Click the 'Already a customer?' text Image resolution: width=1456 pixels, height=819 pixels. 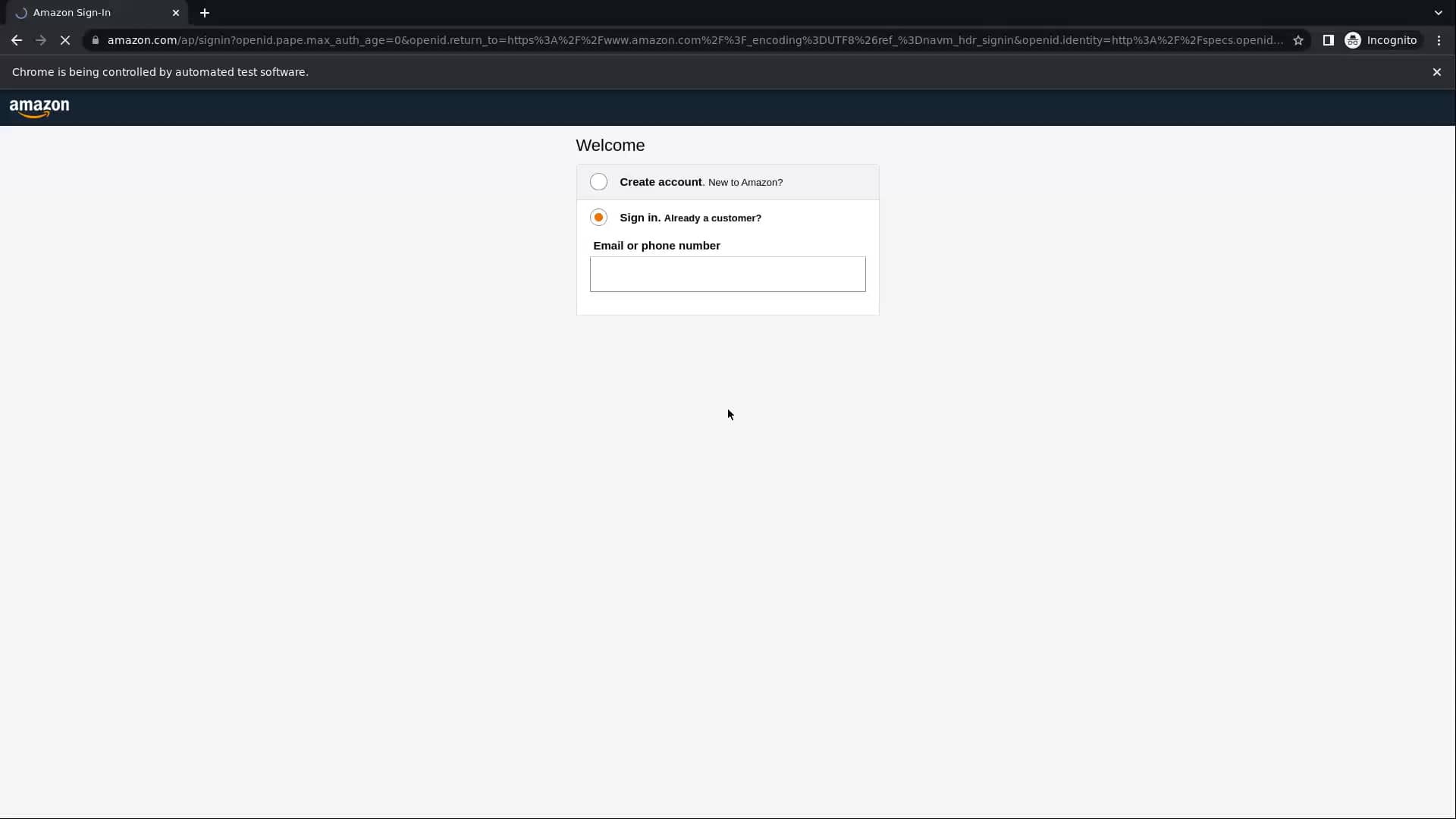[x=712, y=218]
